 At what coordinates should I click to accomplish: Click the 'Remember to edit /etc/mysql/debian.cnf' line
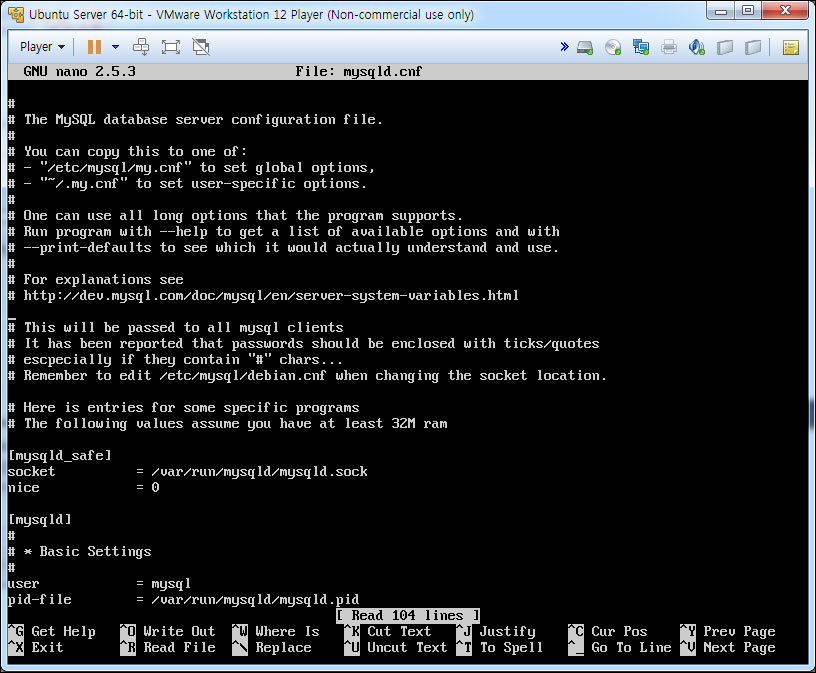[x=307, y=376]
